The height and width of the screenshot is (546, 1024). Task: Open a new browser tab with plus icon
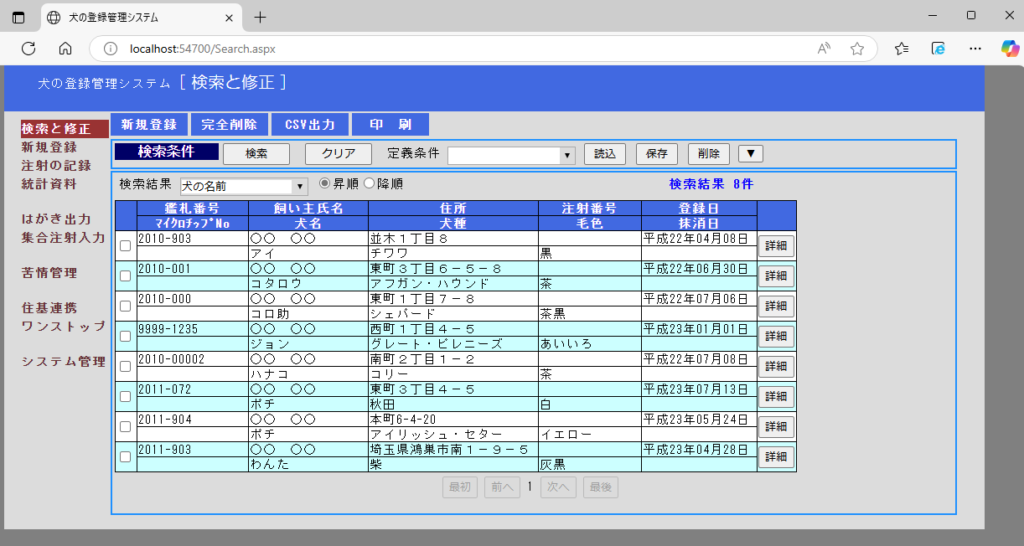[260, 16]
